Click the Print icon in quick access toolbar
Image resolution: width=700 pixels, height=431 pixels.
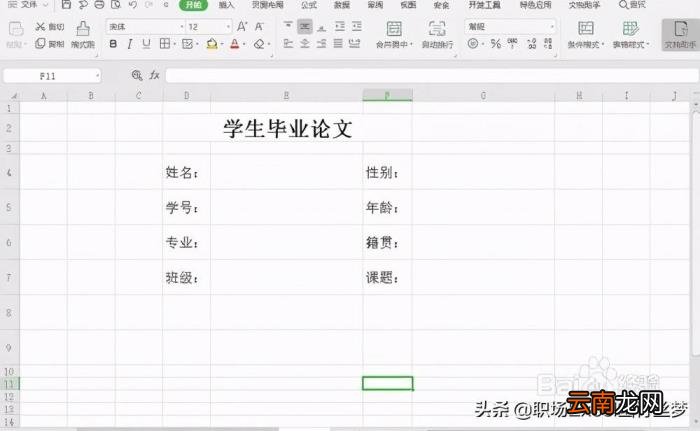coord(99,4)
